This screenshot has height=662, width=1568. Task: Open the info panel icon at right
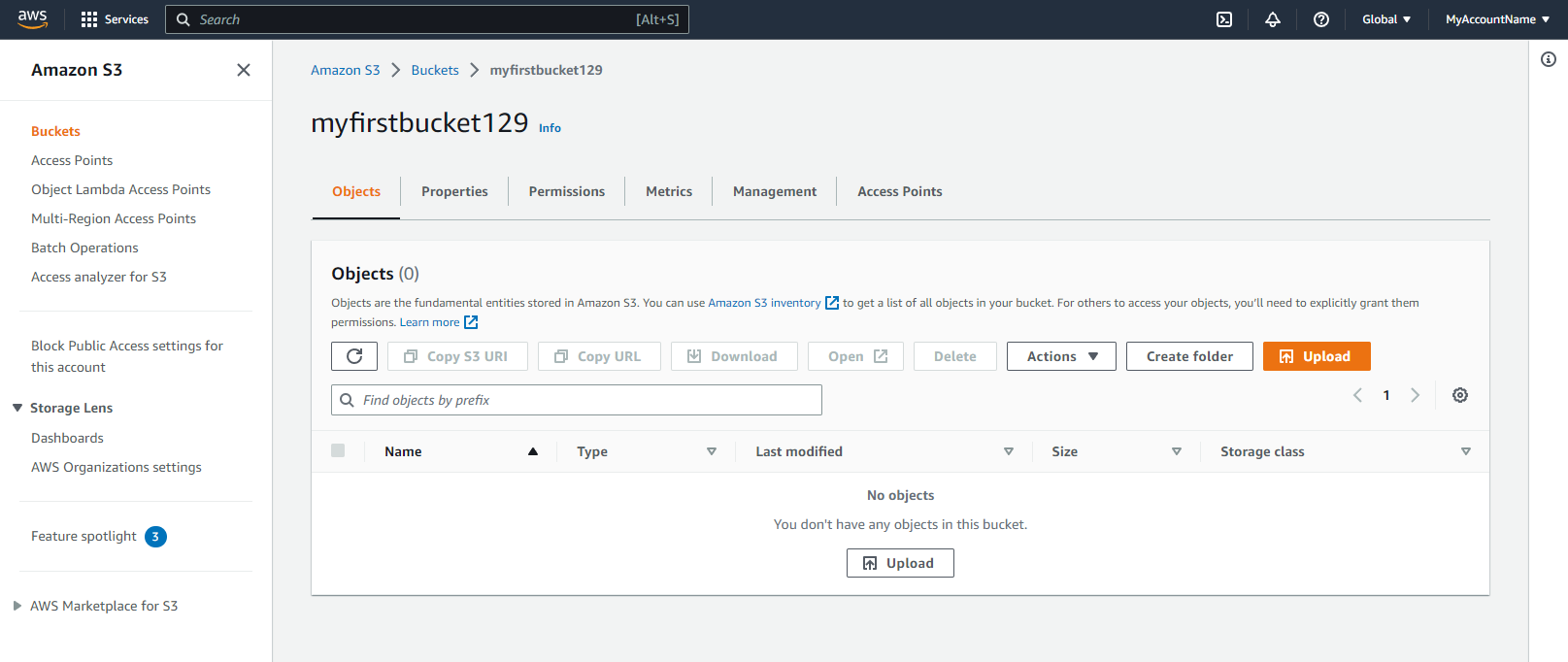tap(1548, 59)
